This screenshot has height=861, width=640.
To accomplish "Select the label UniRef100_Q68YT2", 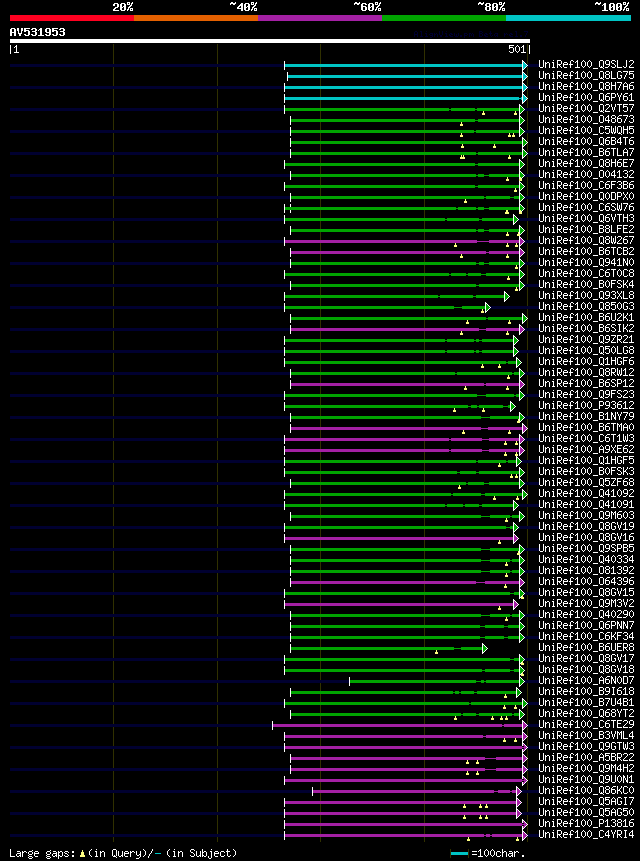I will (x=586, y=713).
